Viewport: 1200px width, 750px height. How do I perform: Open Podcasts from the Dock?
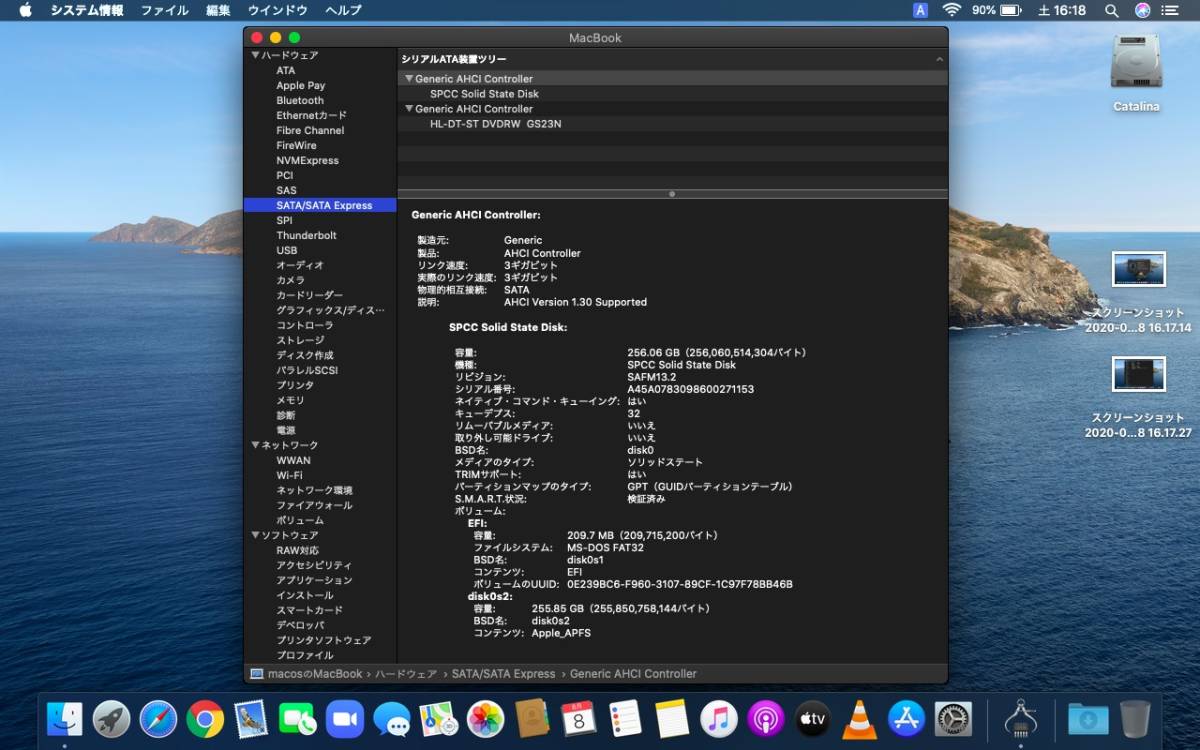click(765, 718)
